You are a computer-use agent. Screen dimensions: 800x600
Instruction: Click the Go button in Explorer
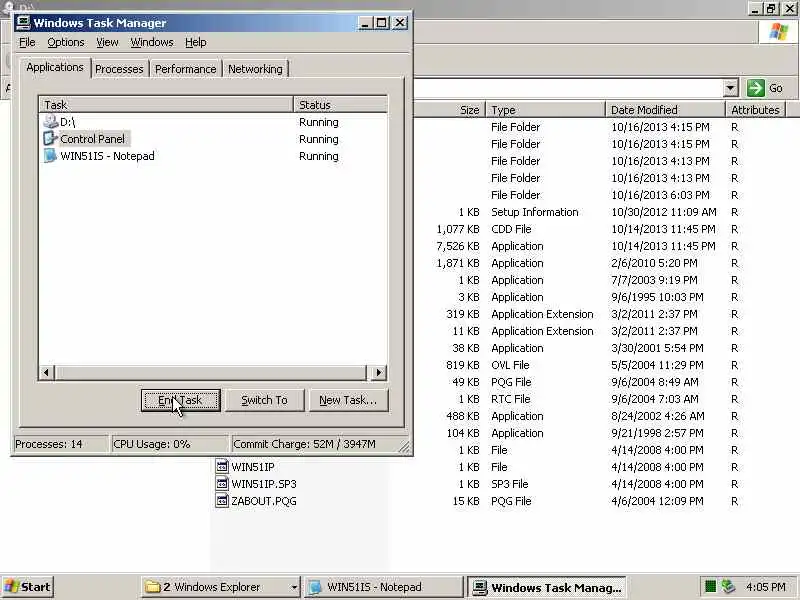[x=765, y=88]
